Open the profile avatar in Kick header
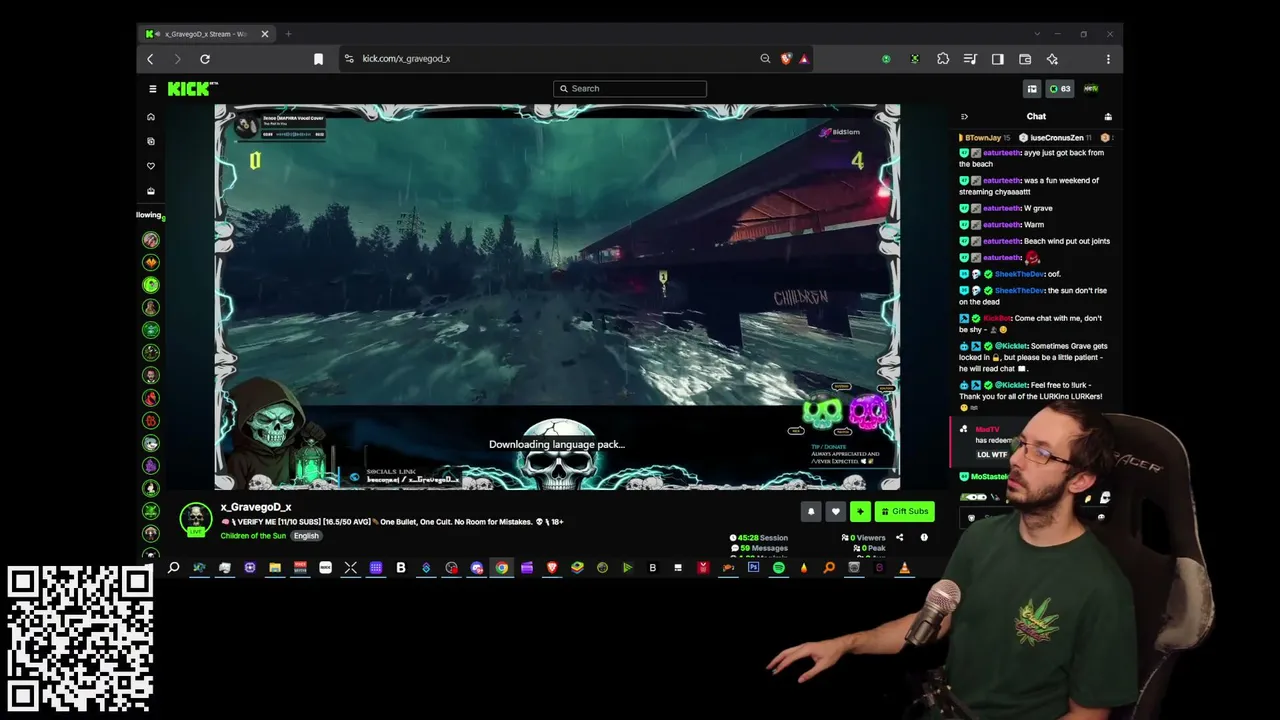The image size is (1280, 720). pyautogui.click(x=1091, y=89)
